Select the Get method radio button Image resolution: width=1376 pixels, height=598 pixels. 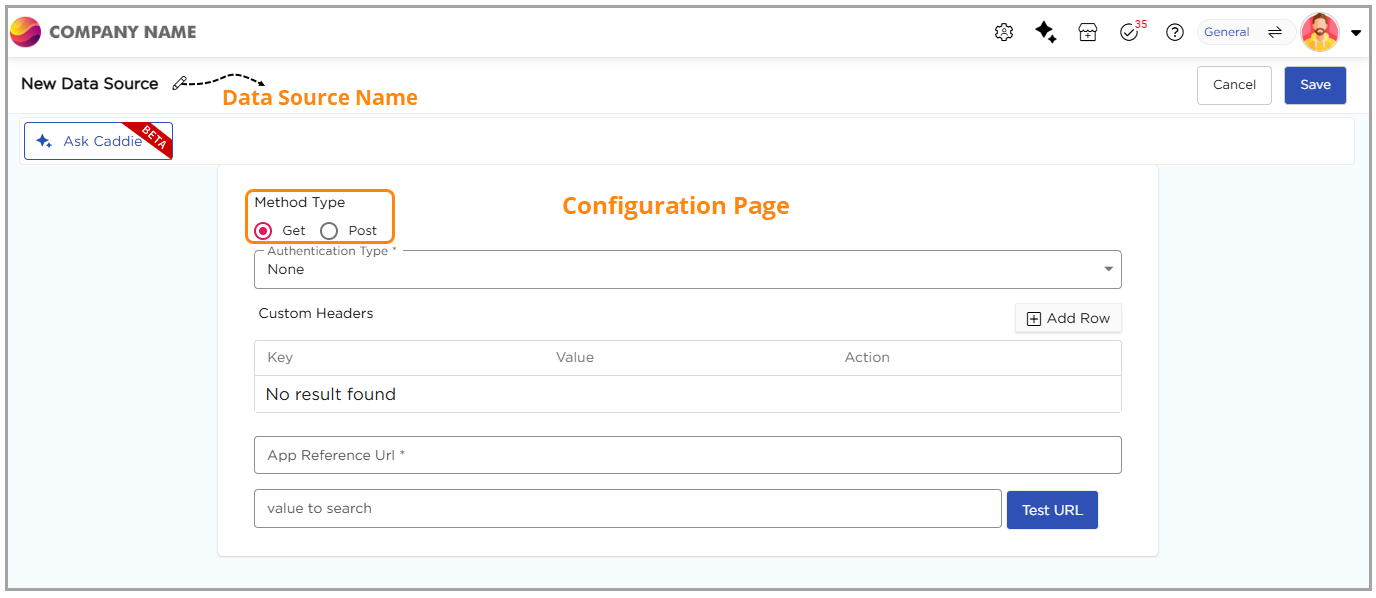(x=264, y=230)
